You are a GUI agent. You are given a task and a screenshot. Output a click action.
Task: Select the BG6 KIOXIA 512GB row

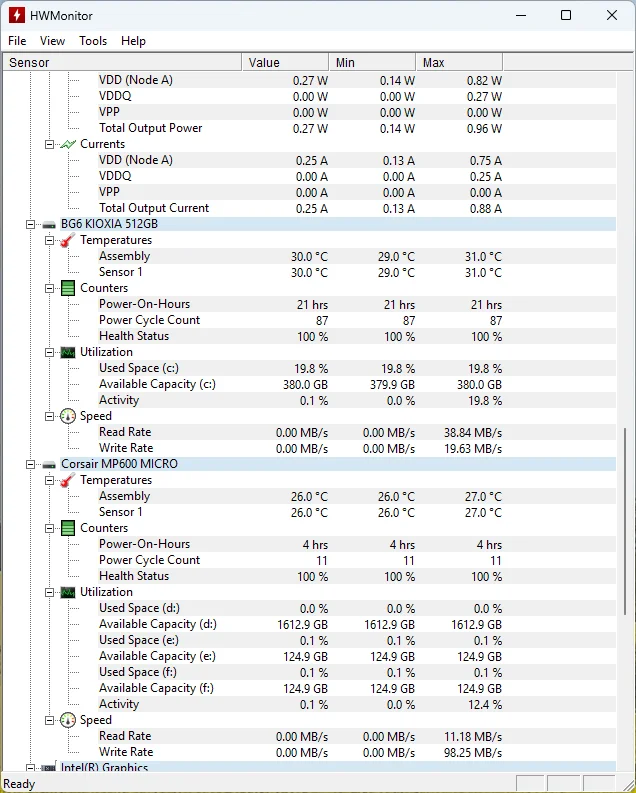338,224
